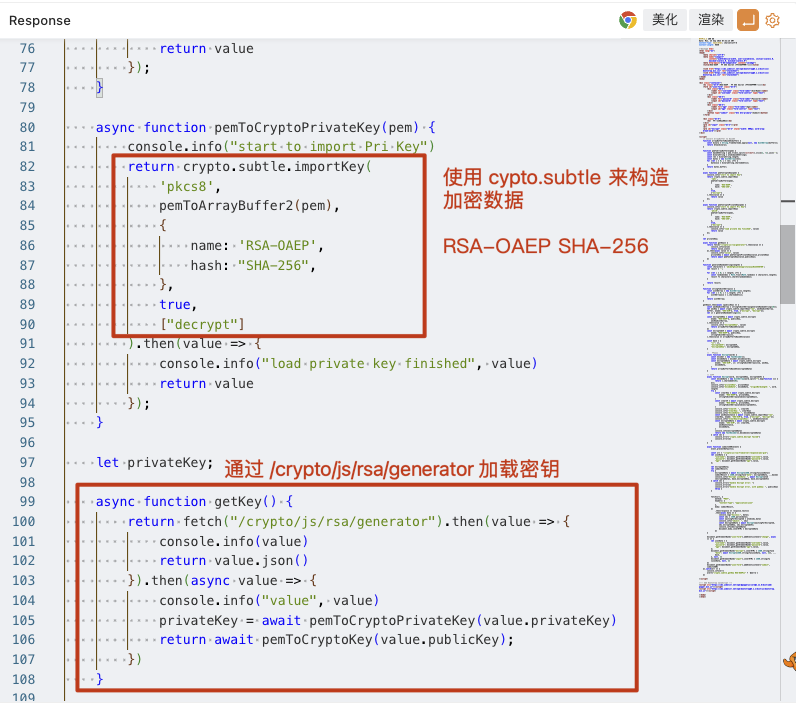Click 'pemToCryptoPrivateKey(value.privateKey)' on line 105
The height and width of the screenshot is (706, 796).
click(463, 620)
